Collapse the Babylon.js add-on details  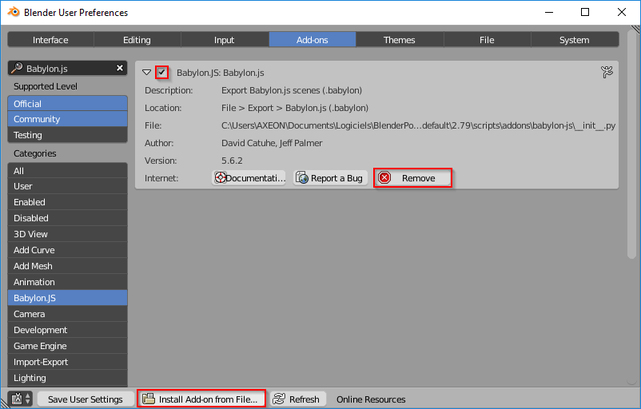pos(146,72)
